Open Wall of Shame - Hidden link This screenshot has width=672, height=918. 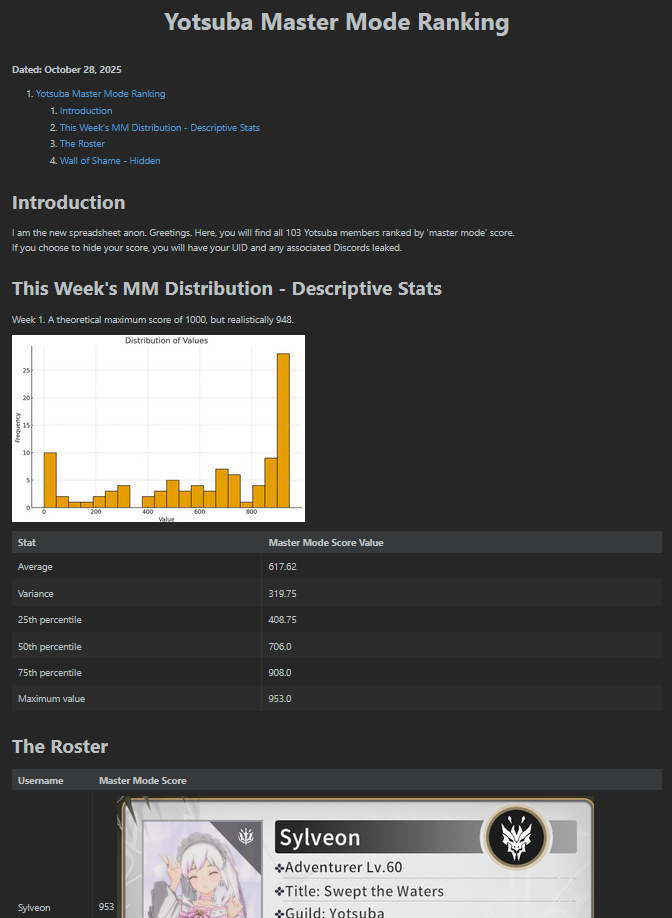tap(110, 160)
